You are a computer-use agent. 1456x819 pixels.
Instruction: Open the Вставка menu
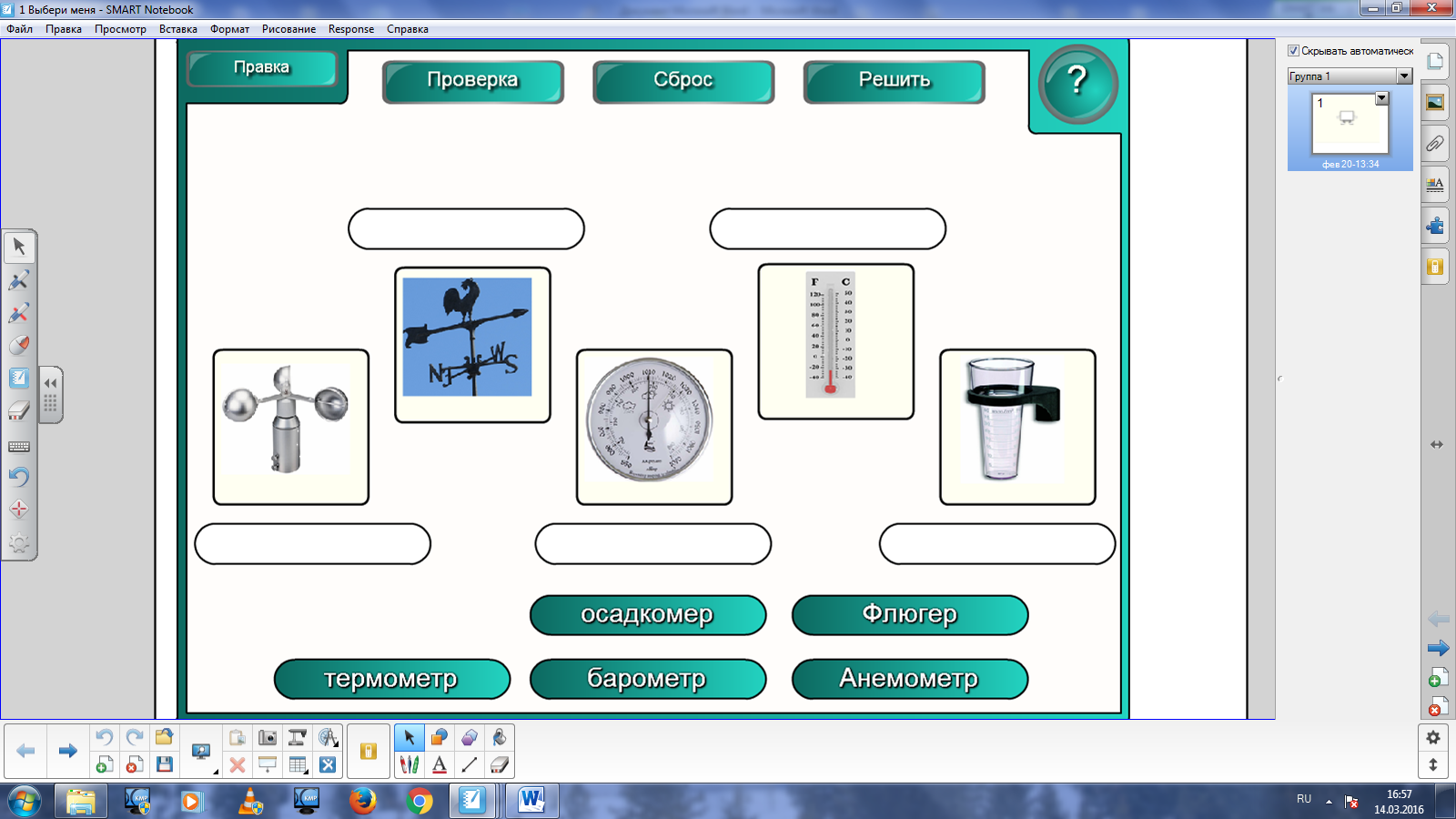click(x=177, y=29)
